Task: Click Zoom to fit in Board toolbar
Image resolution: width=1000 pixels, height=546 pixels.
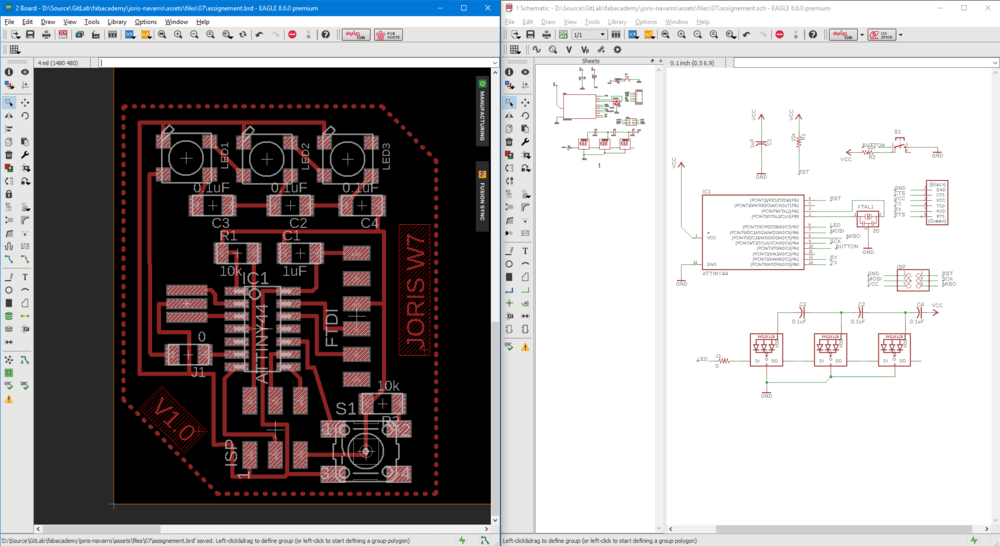Action: [160, 34]
